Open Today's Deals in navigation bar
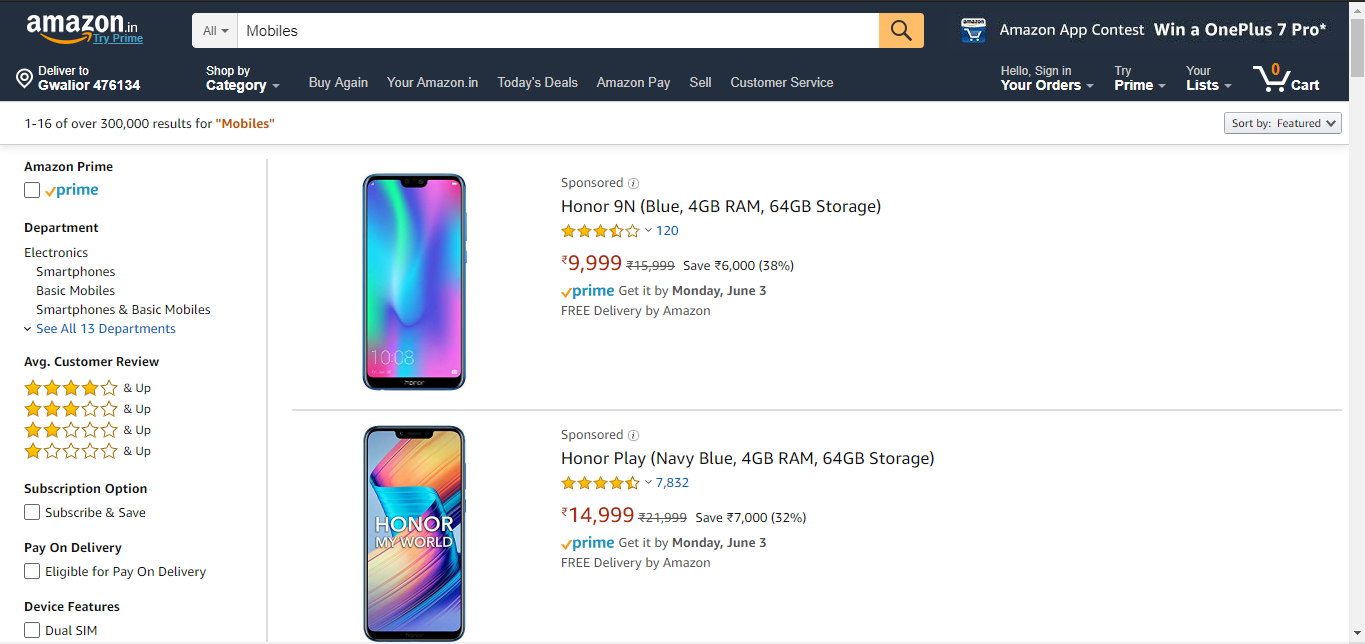 tap(537, 82)
